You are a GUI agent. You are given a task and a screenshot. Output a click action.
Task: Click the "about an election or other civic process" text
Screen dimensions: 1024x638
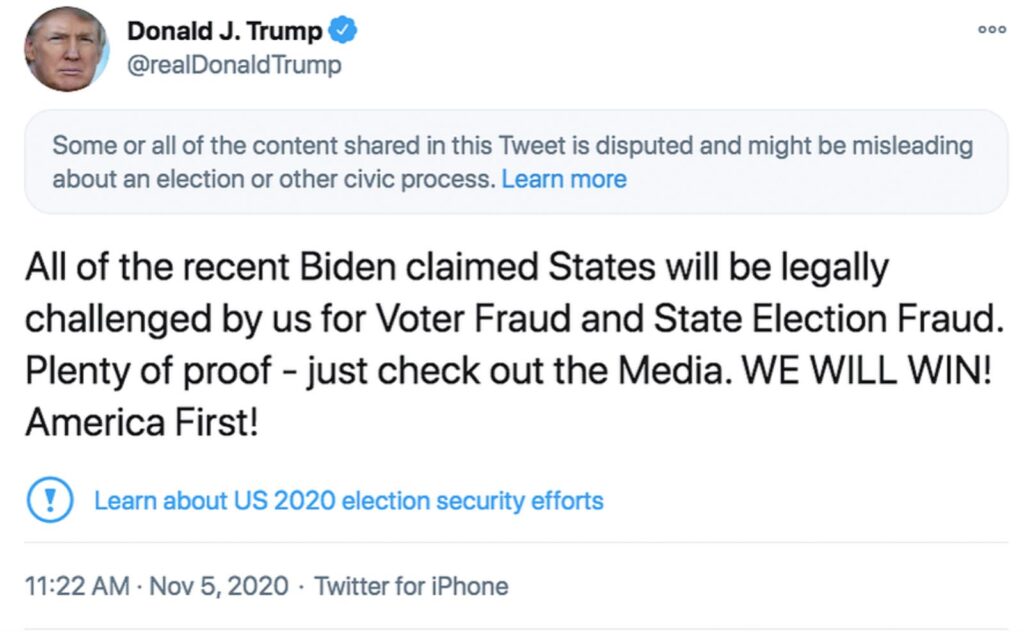(x=272, y=179)
